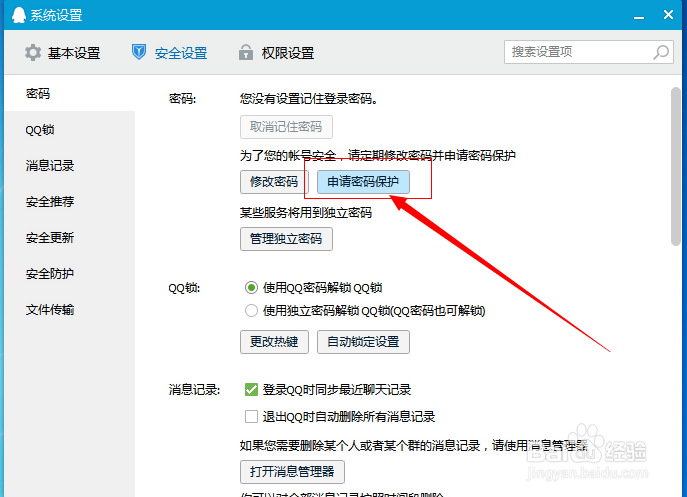Image resolution: width=687 pixels, height=497 pixels.
Task: Click the search magnifier icon
Action: click(661, 52)
